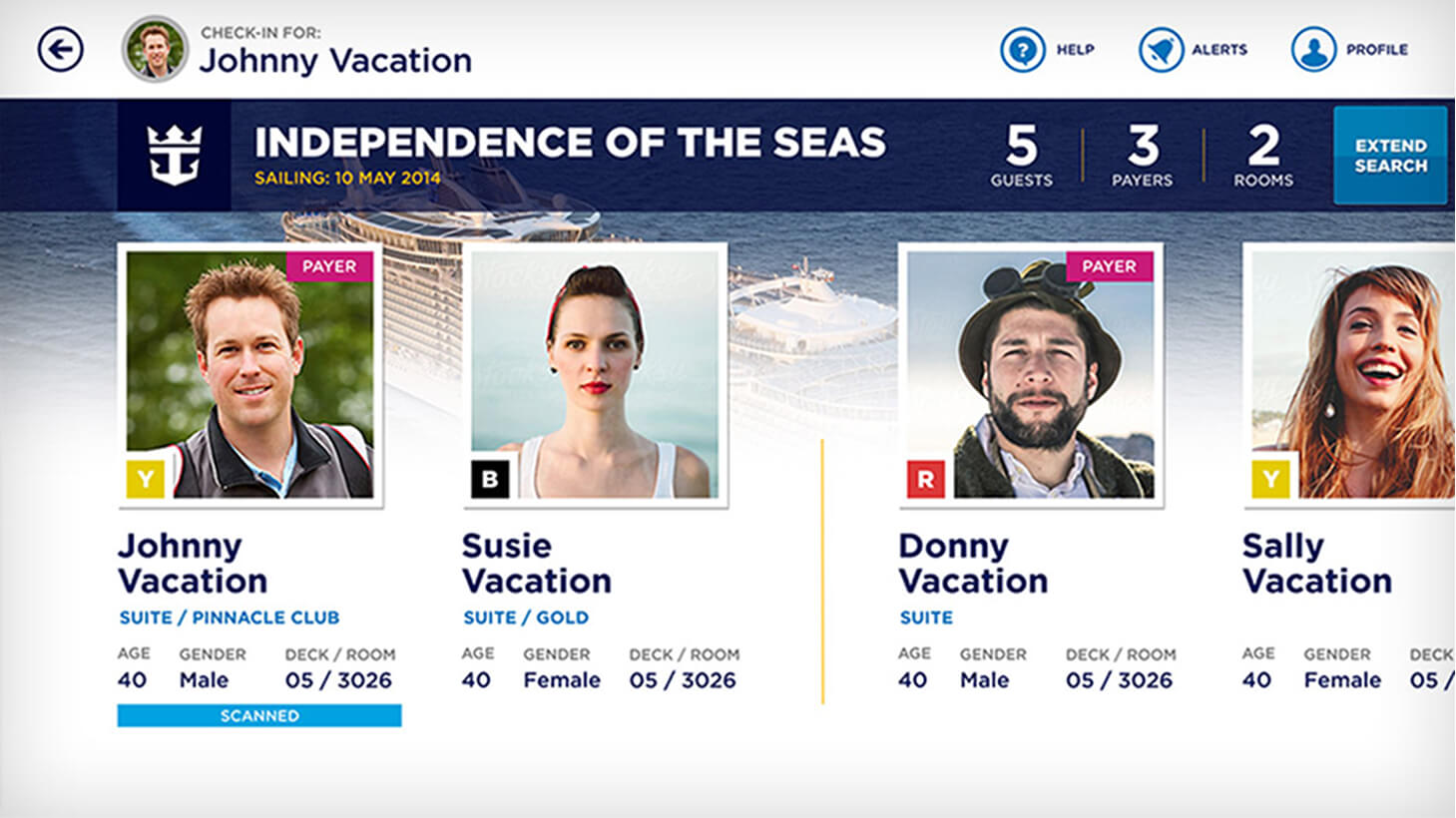Click Susie's black B badge
Viewport: 1456px width, 818px height.
(490, 480)
